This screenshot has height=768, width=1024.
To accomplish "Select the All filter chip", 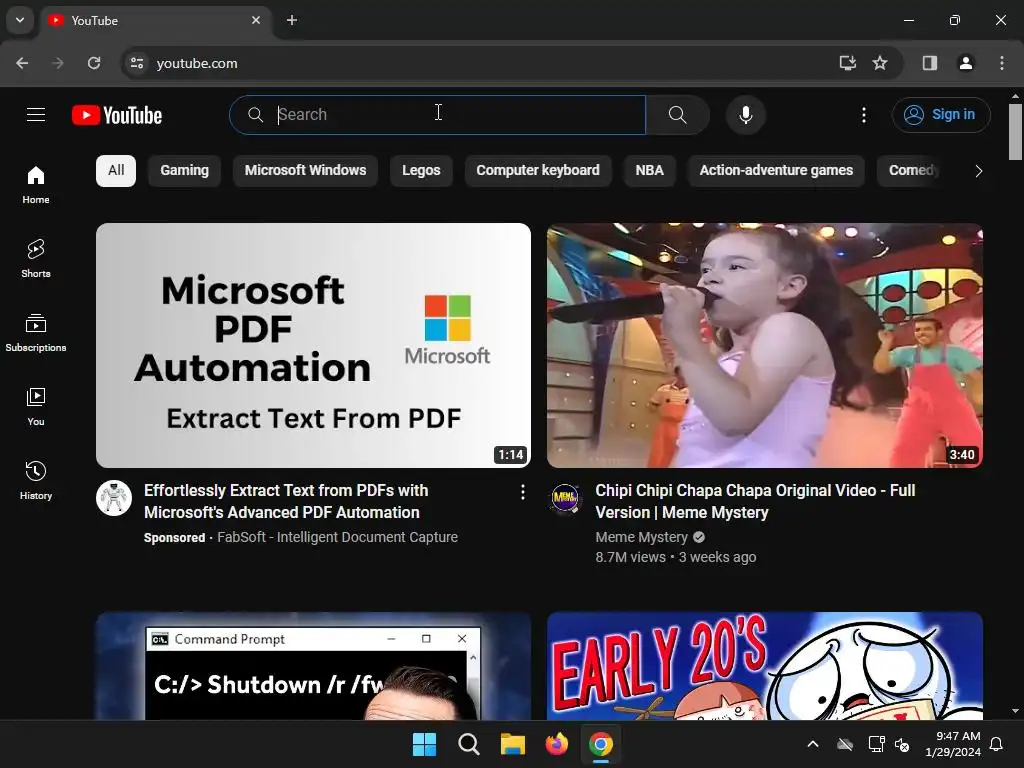I will [116, 170].
